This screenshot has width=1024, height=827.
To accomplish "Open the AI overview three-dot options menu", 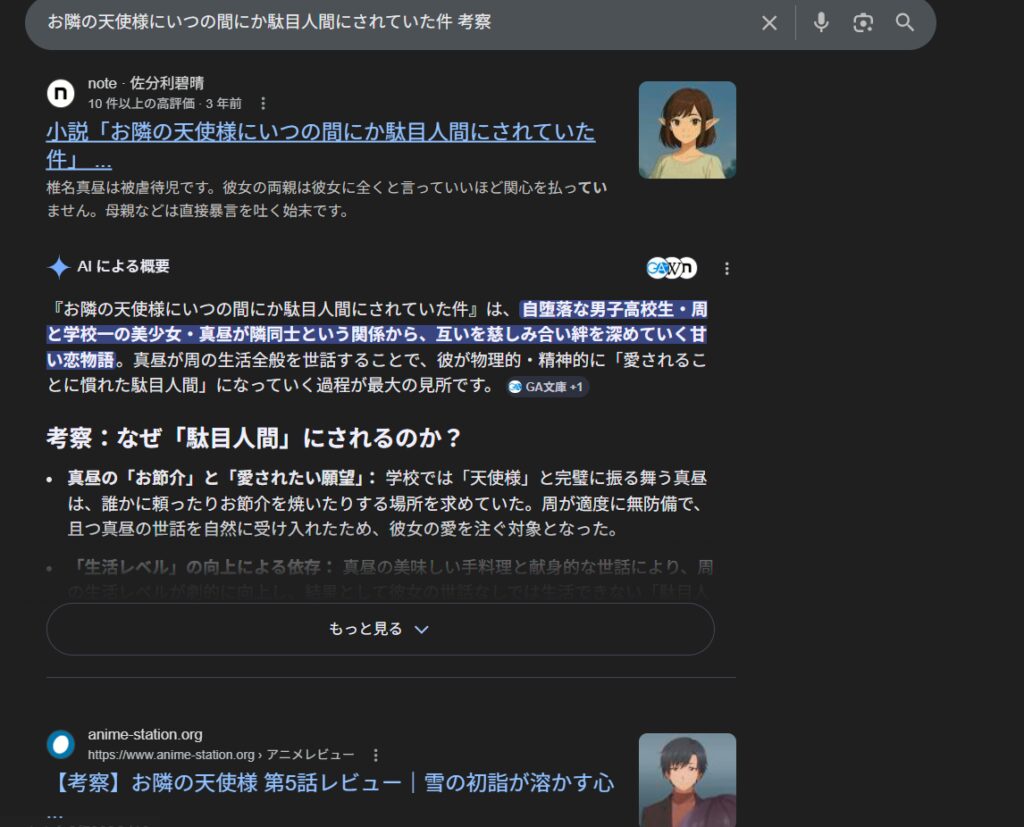I will 727,268.
